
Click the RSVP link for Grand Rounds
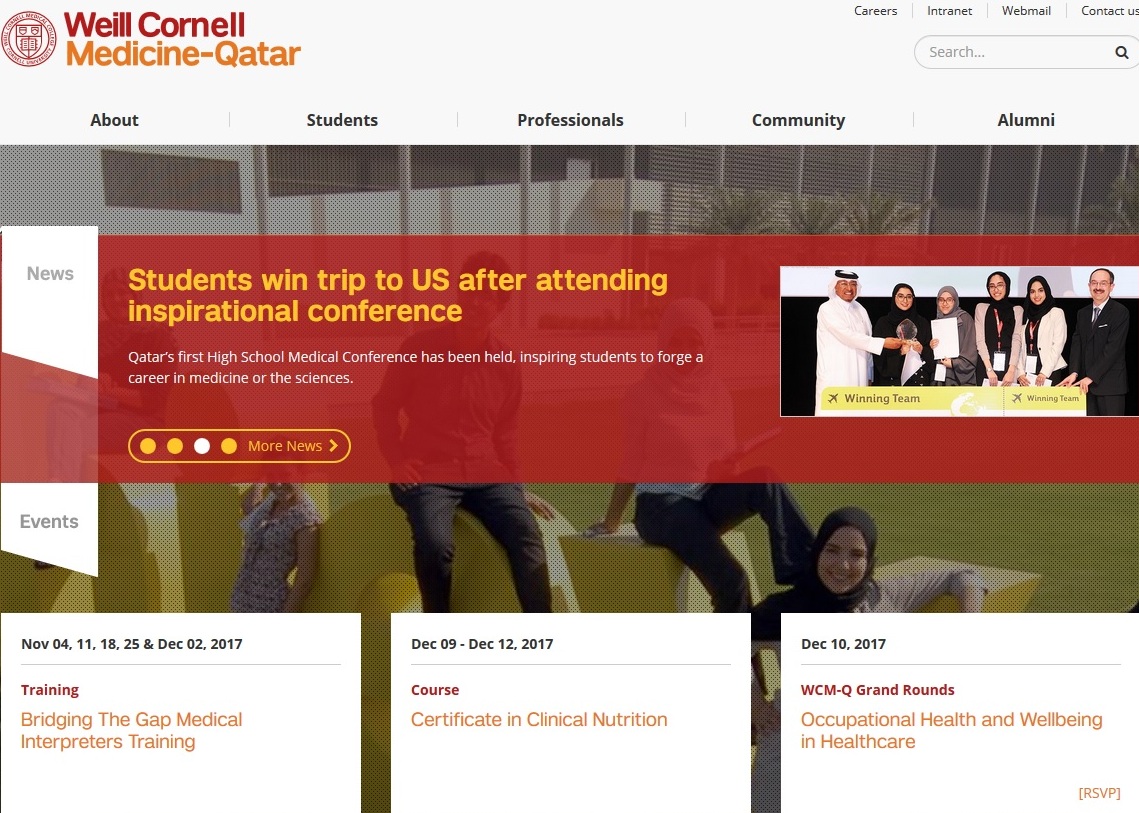pos(1099,793)
